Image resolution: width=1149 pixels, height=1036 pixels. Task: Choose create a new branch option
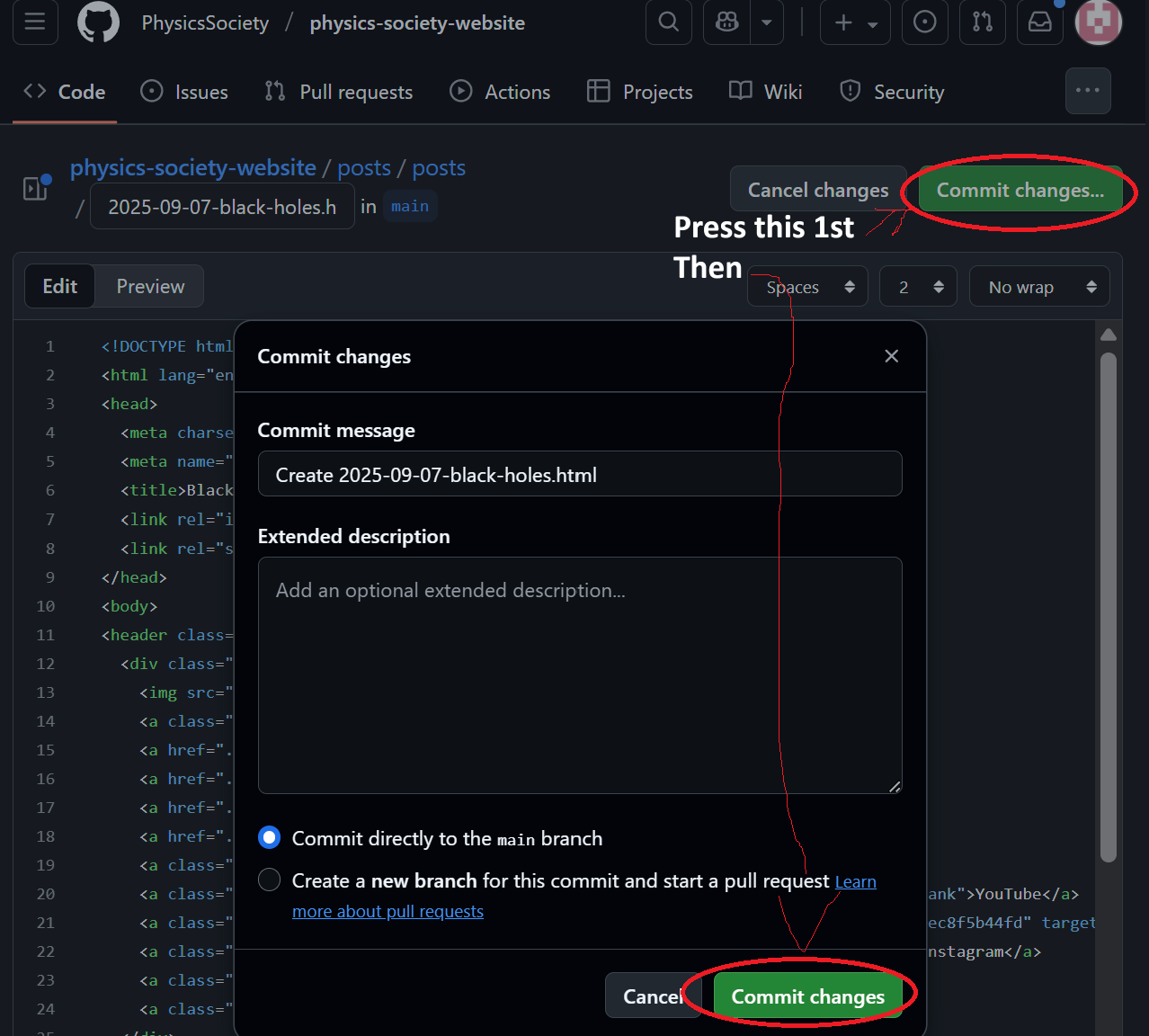coord(269,880)
